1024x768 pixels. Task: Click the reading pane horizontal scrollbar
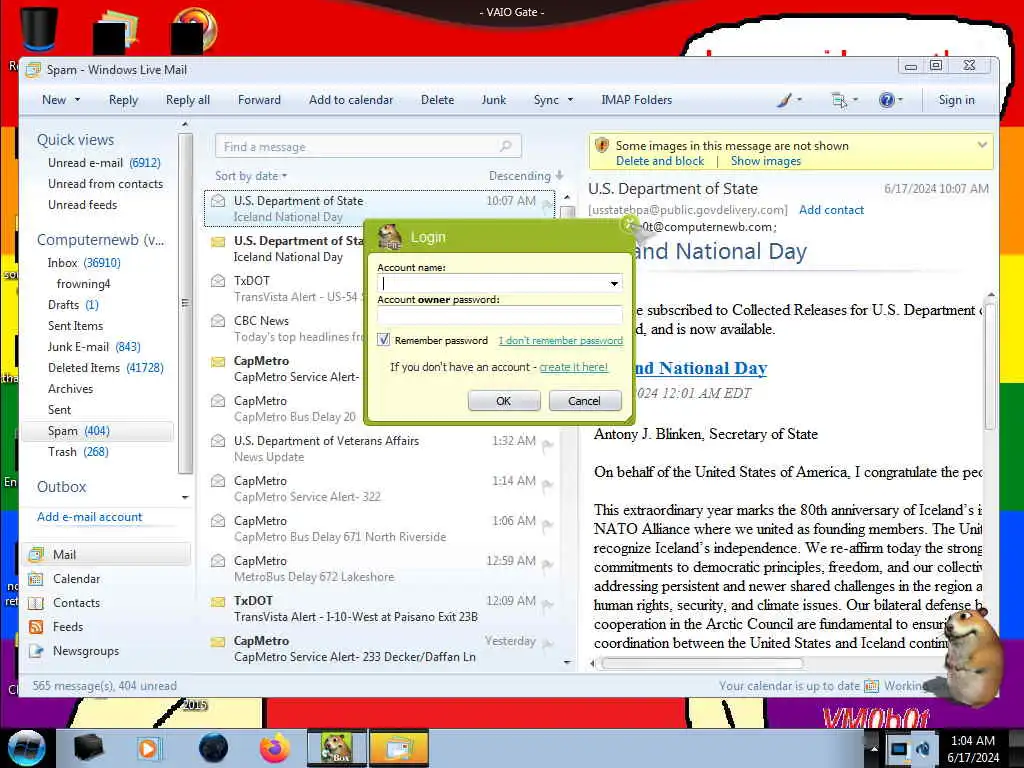[702, 664]
